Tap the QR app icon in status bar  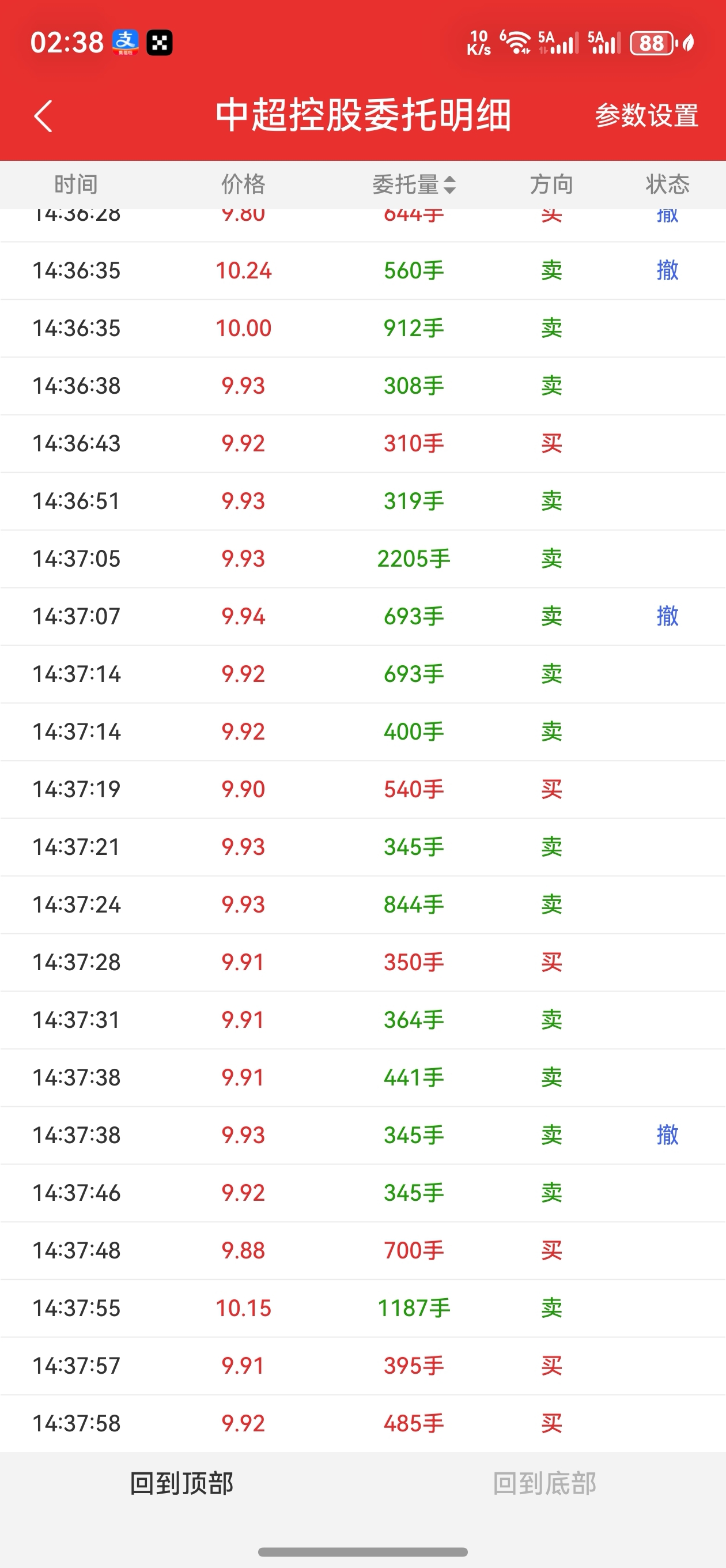tap(160, 43)
